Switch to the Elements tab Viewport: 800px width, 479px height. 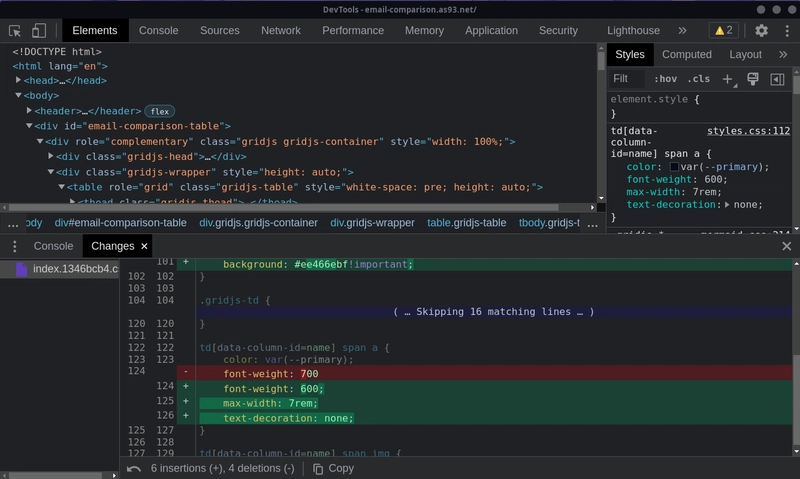pos(95,31)
